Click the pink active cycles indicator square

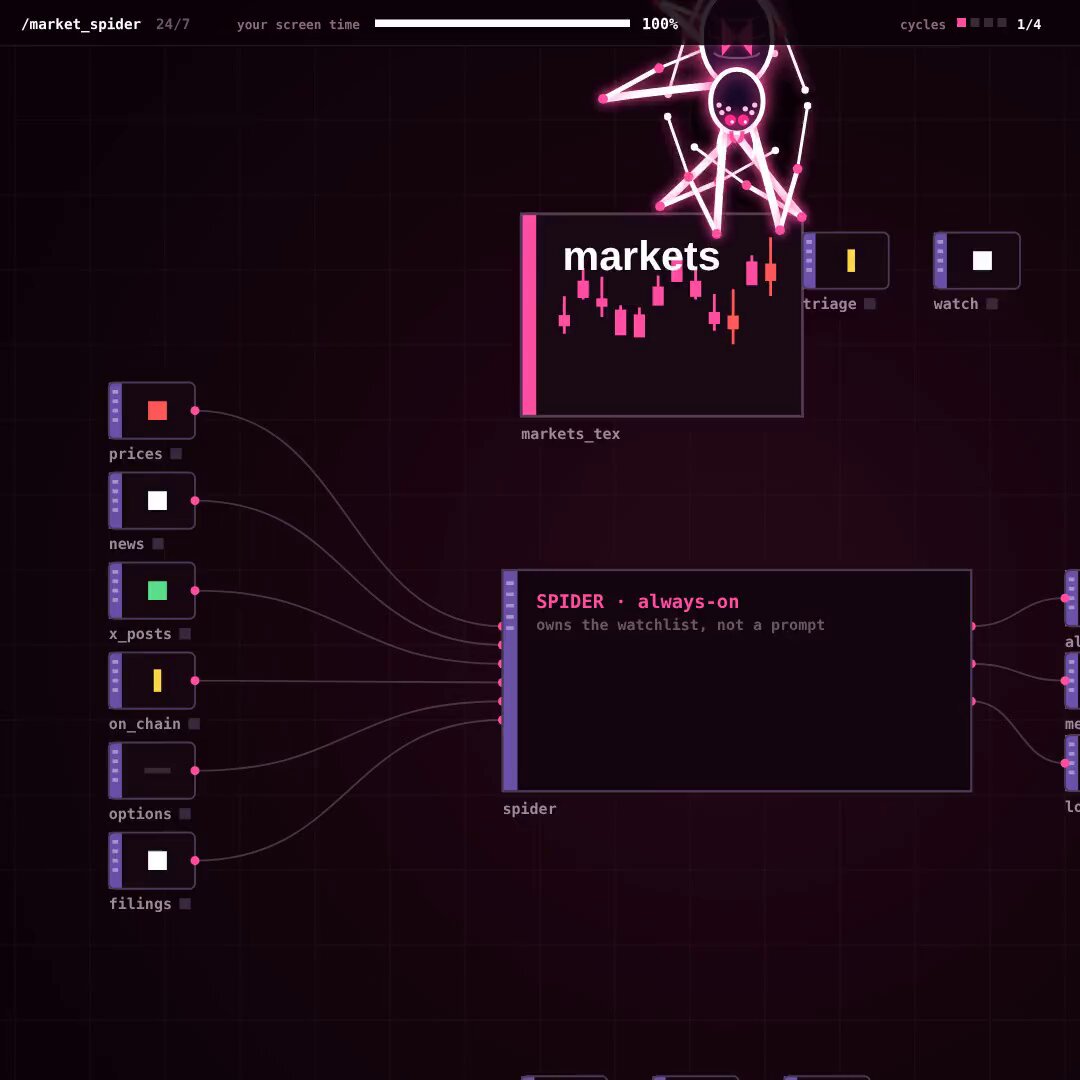(962, 23)
